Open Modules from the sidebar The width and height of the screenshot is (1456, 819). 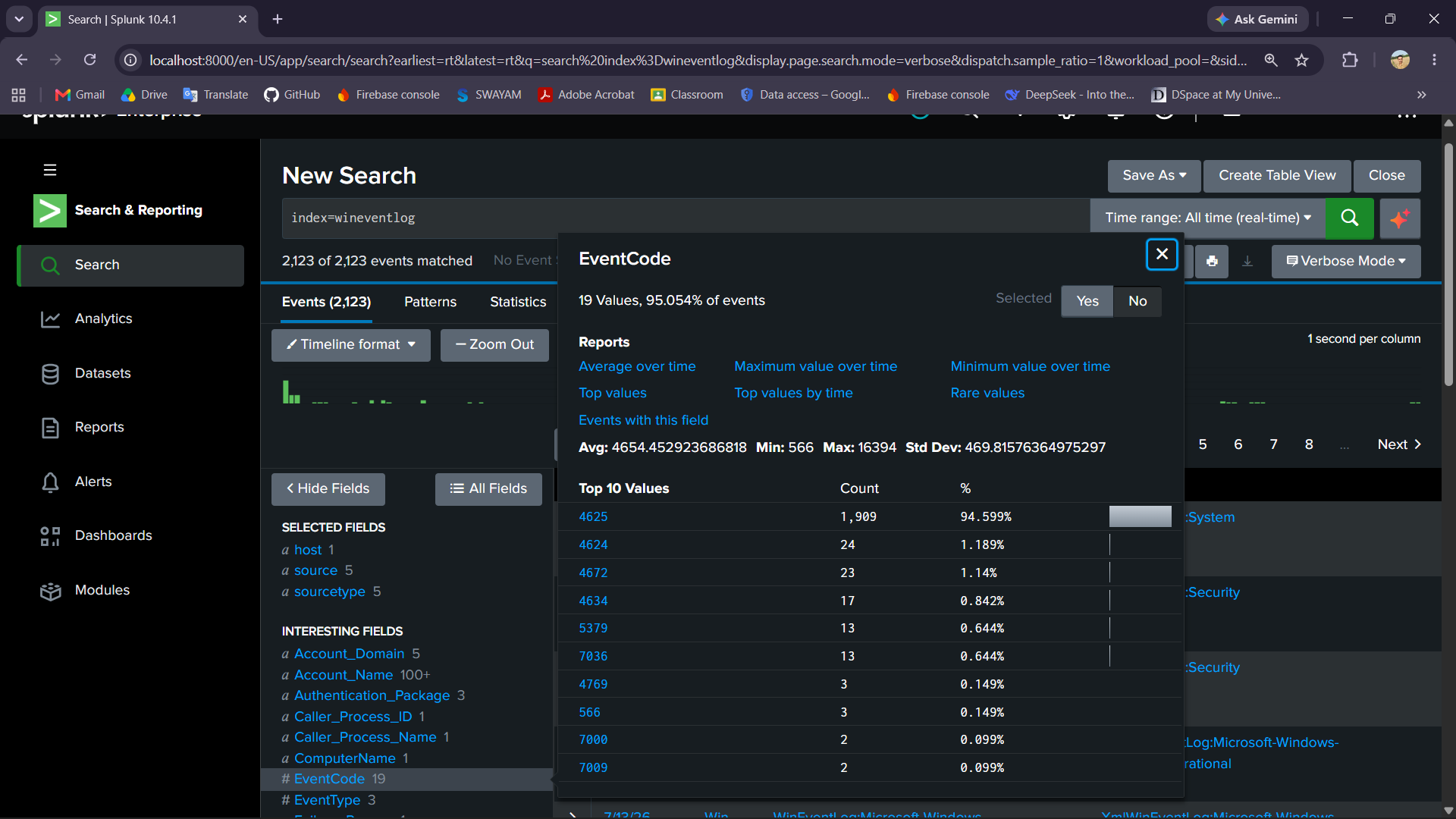coord(102,590)
